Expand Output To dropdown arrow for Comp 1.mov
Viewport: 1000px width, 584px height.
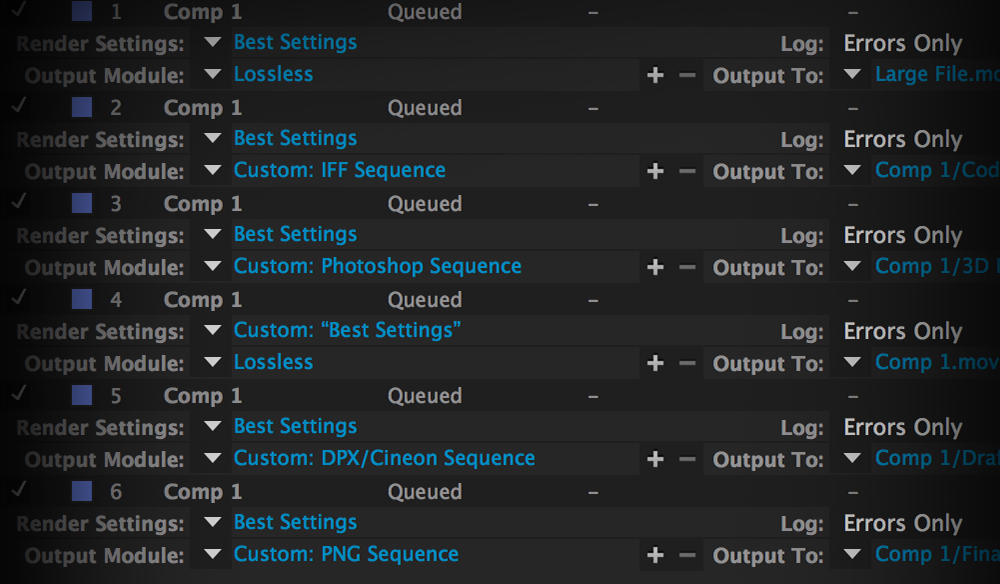852,363
